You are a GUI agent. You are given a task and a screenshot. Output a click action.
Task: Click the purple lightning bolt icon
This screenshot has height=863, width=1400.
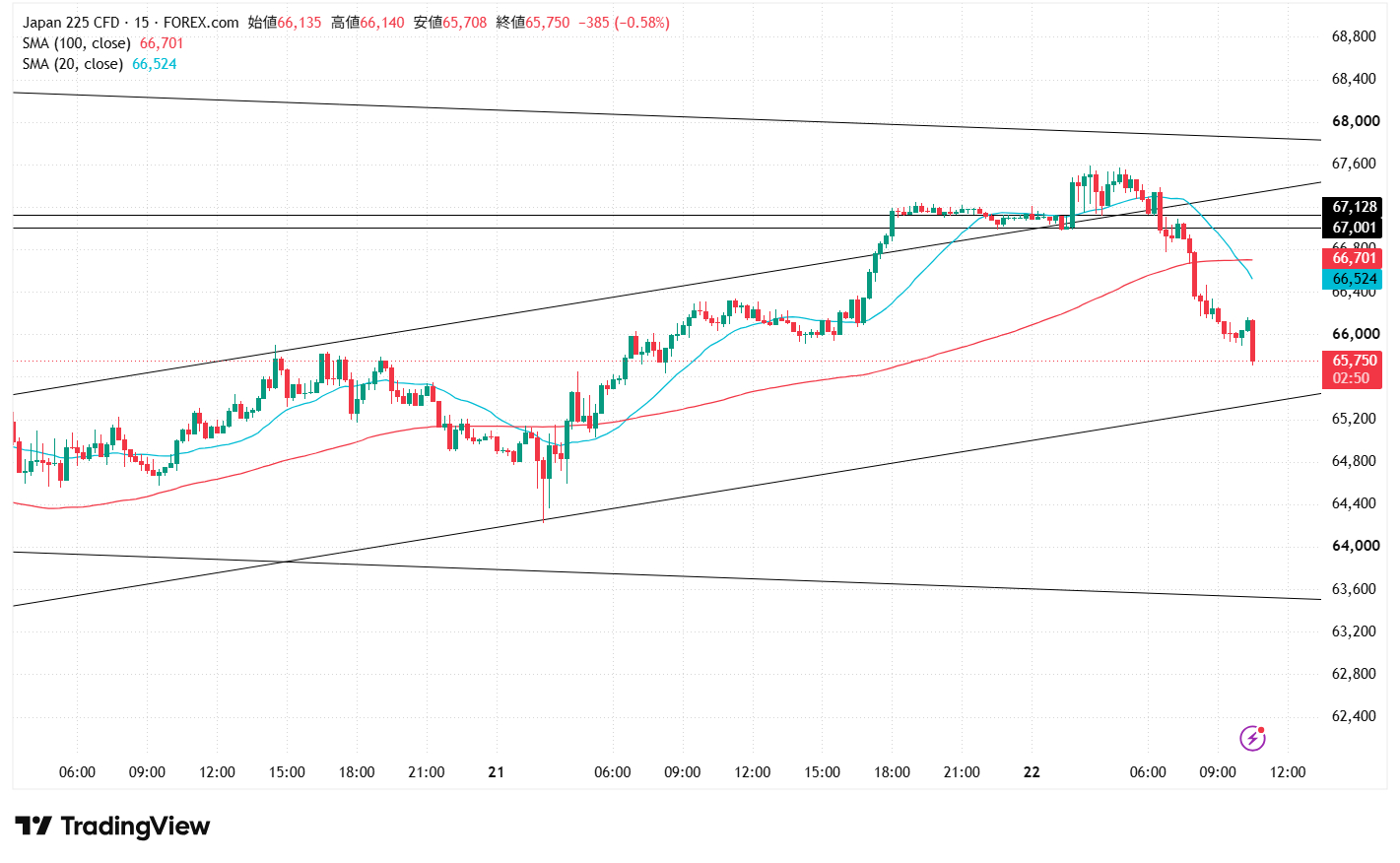[1252, 737]
